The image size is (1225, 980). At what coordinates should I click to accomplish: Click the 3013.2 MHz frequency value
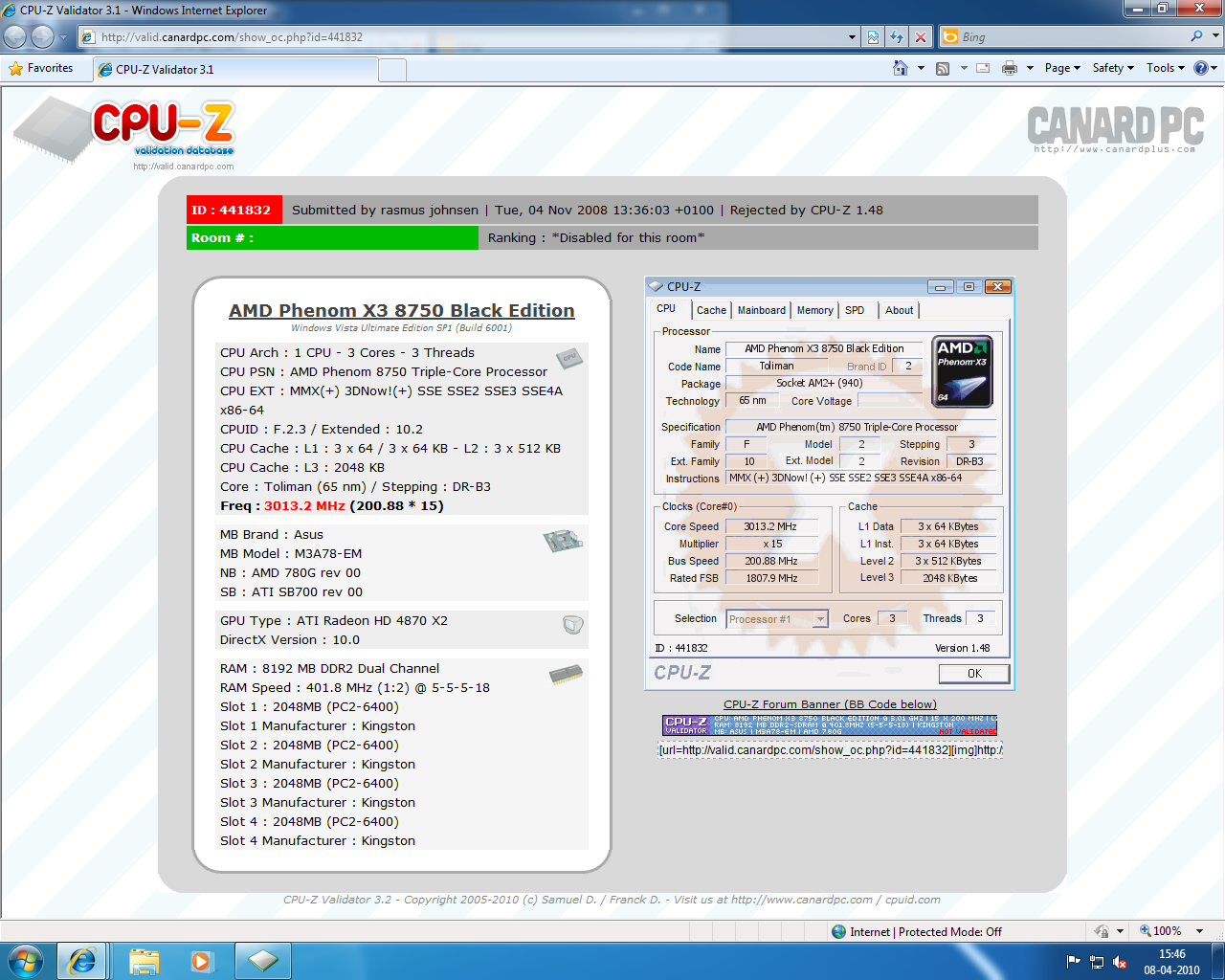304,506
